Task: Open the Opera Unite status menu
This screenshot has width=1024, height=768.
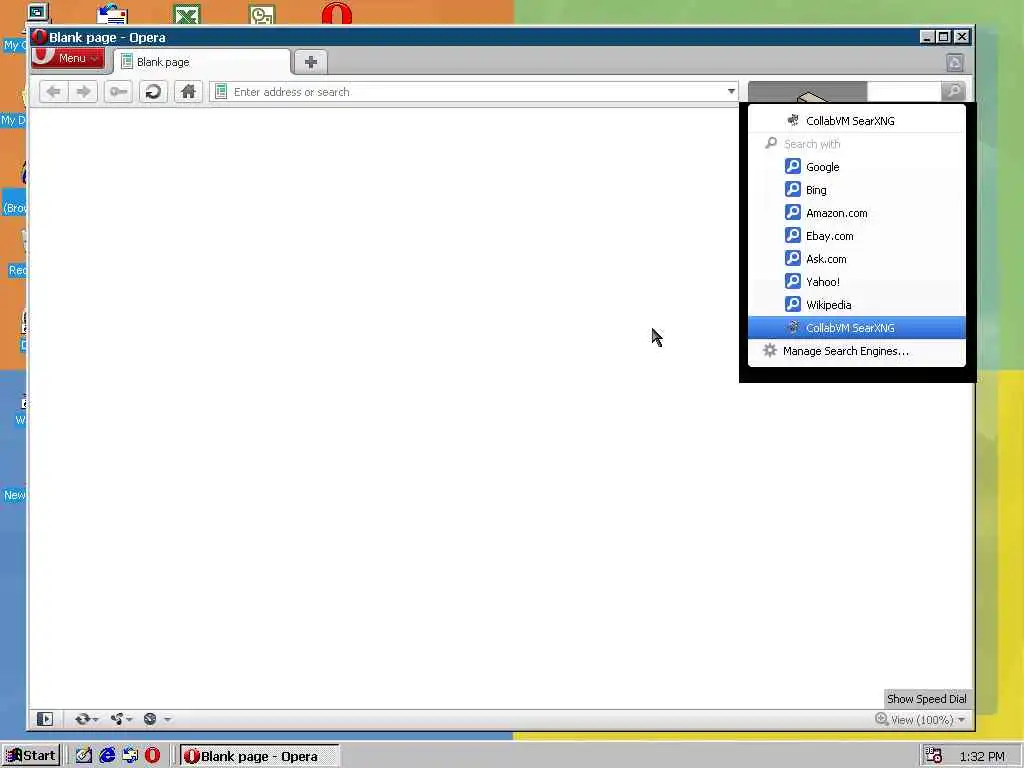Action: [x=121, y=719]
